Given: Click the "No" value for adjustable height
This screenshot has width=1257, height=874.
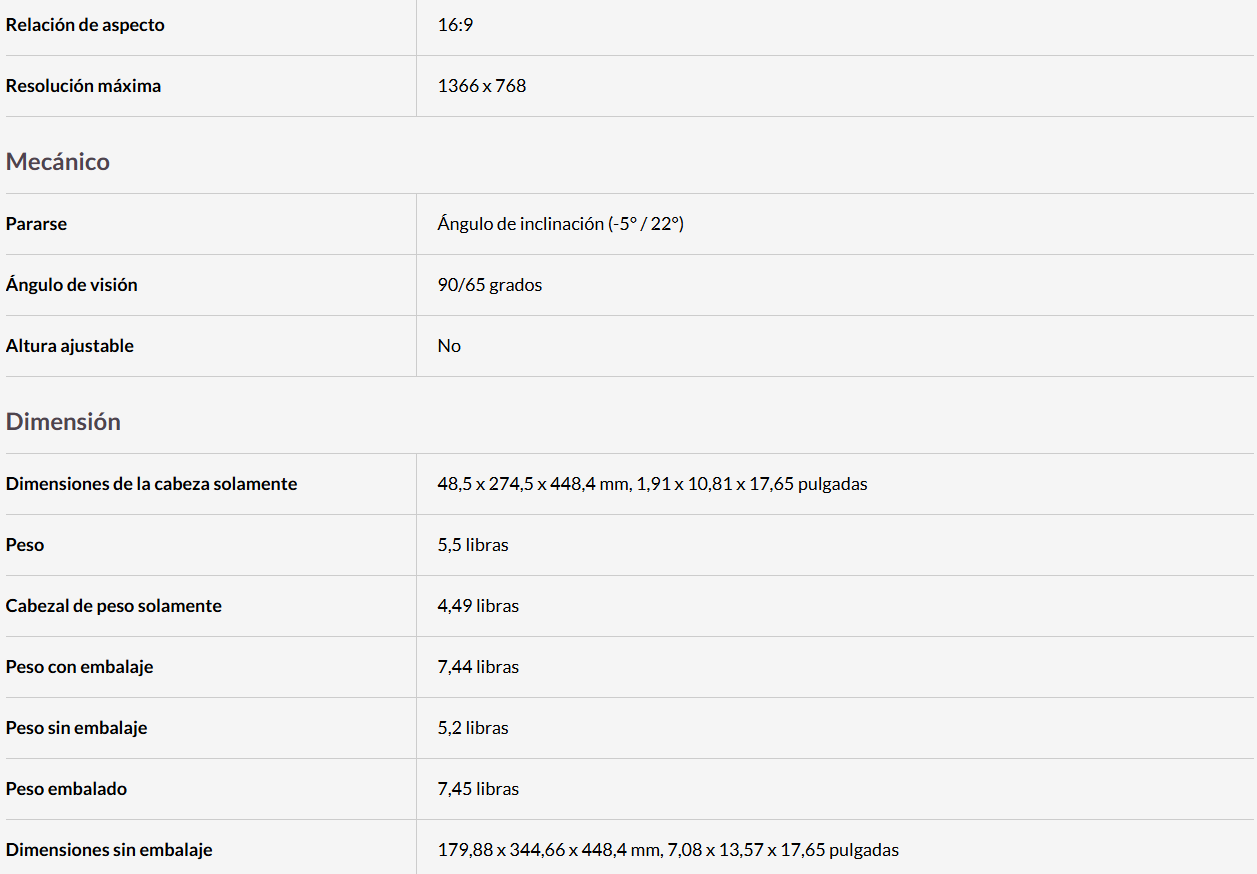Looking at the screenshot, I should click(449, 346).
